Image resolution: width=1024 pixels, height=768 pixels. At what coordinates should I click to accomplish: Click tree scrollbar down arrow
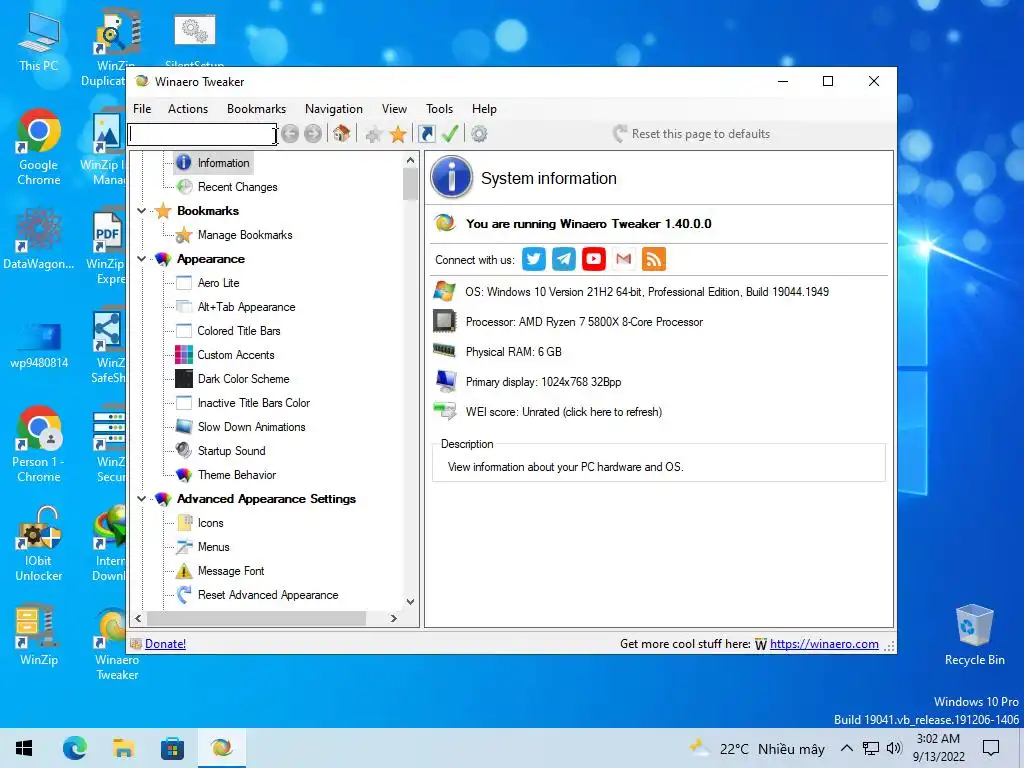click(410, 602)
